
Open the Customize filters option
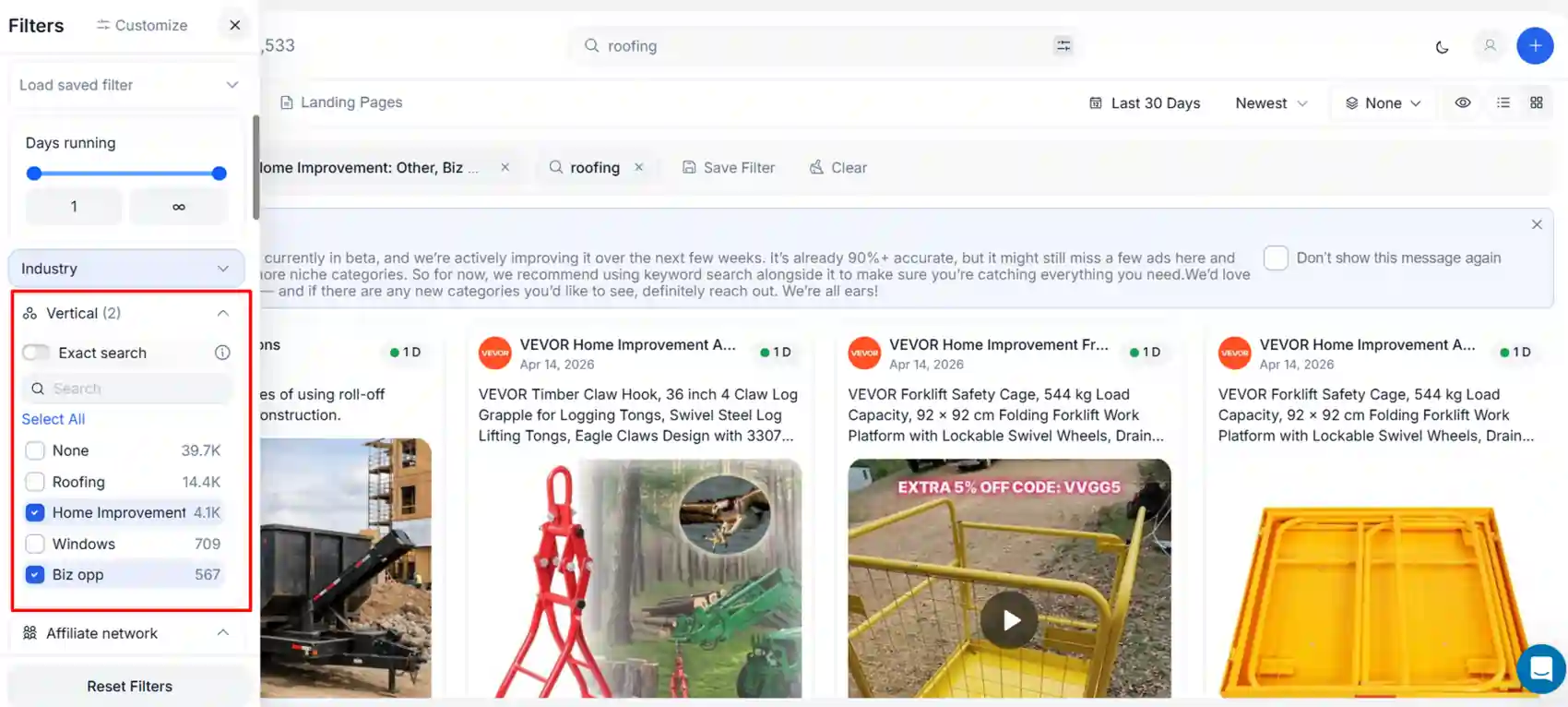[x=142, y=25]
